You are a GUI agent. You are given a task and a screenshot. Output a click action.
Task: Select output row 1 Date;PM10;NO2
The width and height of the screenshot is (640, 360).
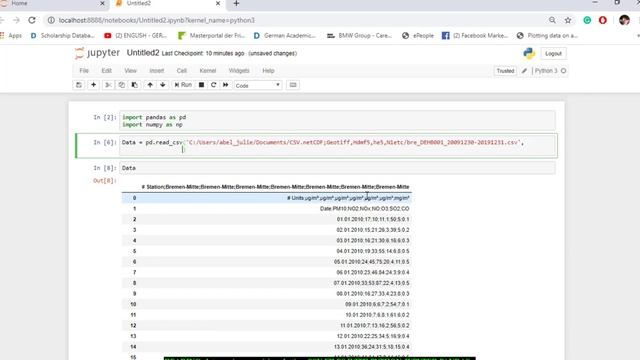[x=267, y=209]
